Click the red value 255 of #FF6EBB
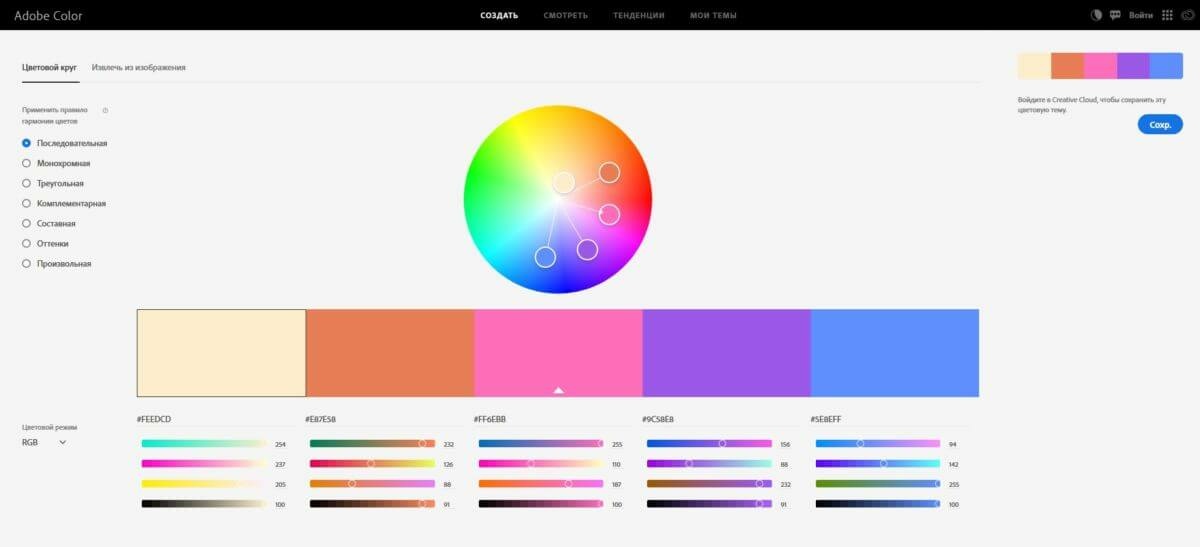Image resolution: width=1200 pixels, height=547 pixels. coord(617,444)
